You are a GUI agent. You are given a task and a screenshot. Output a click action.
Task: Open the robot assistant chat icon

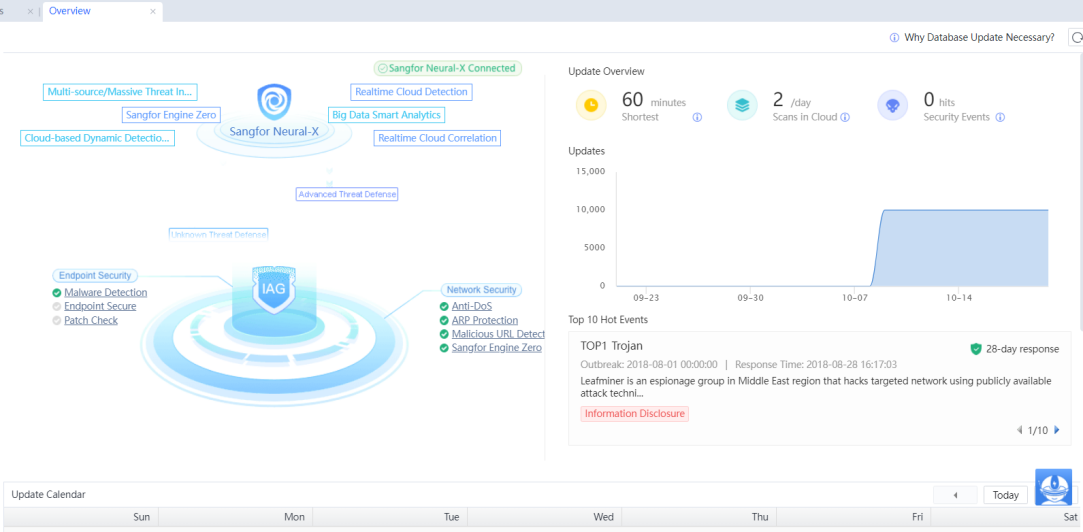click(x=1053, y=487)
